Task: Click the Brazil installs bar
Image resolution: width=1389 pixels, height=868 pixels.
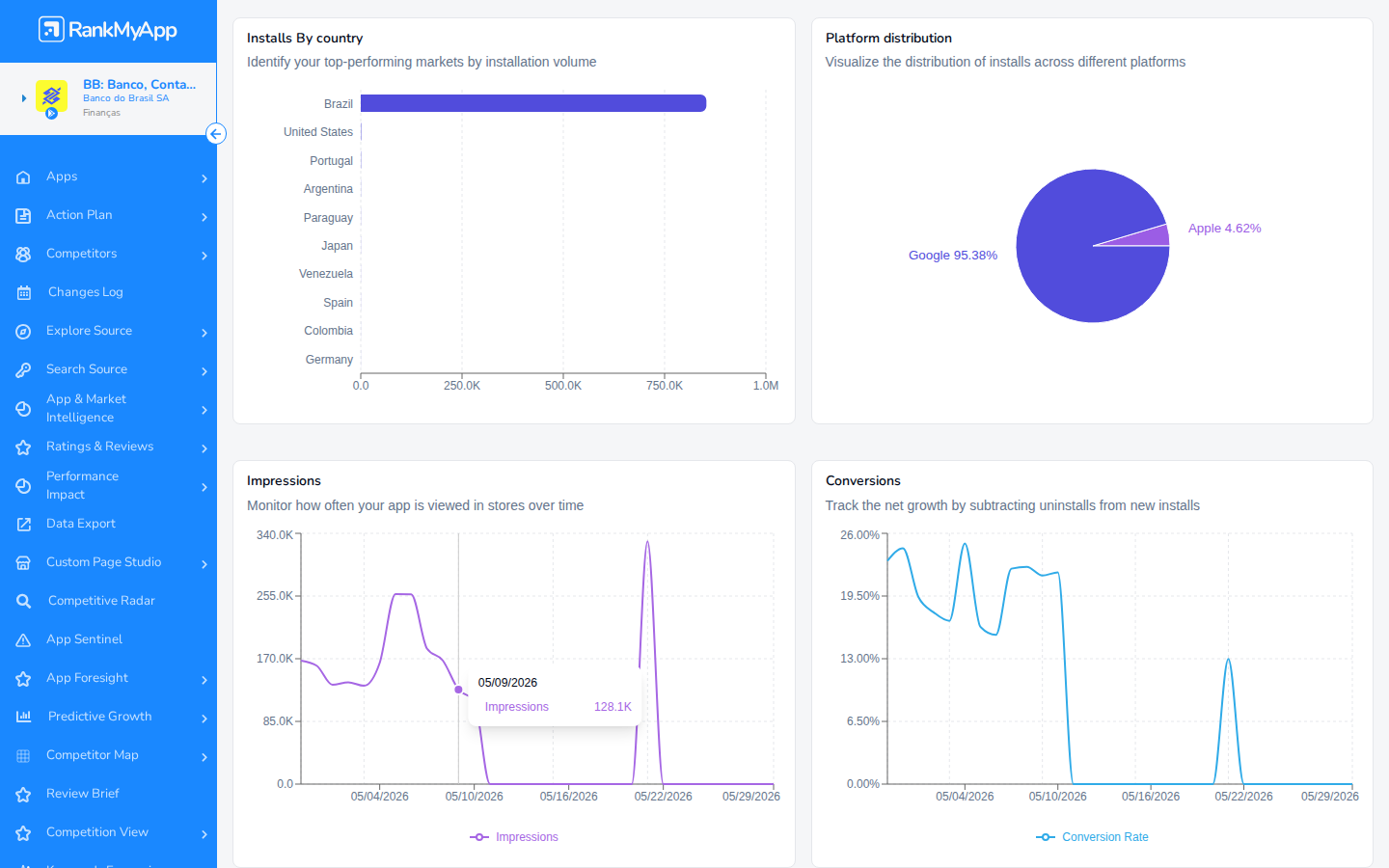Action: tap(533, 103)
